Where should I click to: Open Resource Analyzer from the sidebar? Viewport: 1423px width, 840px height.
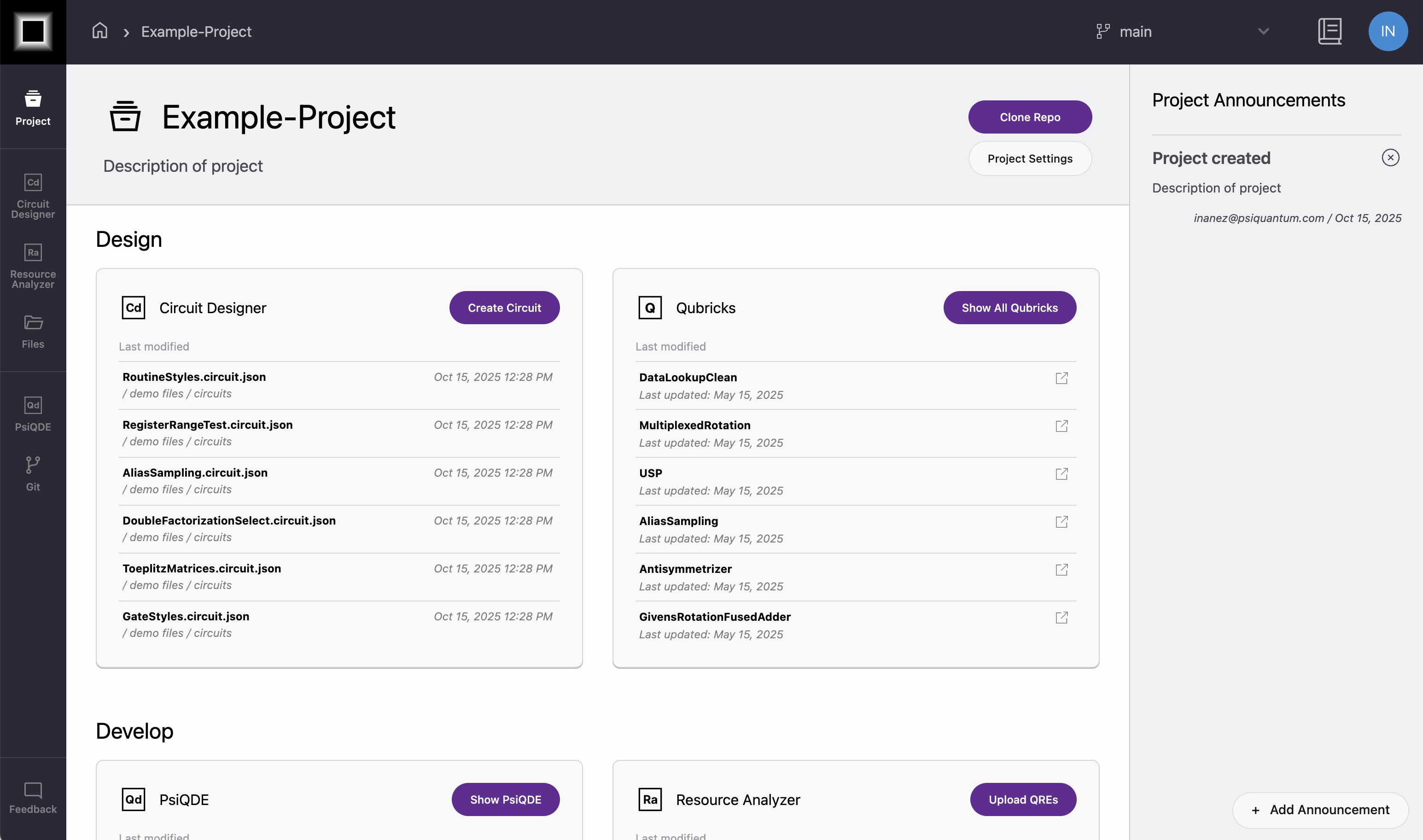tap(33, 266)
